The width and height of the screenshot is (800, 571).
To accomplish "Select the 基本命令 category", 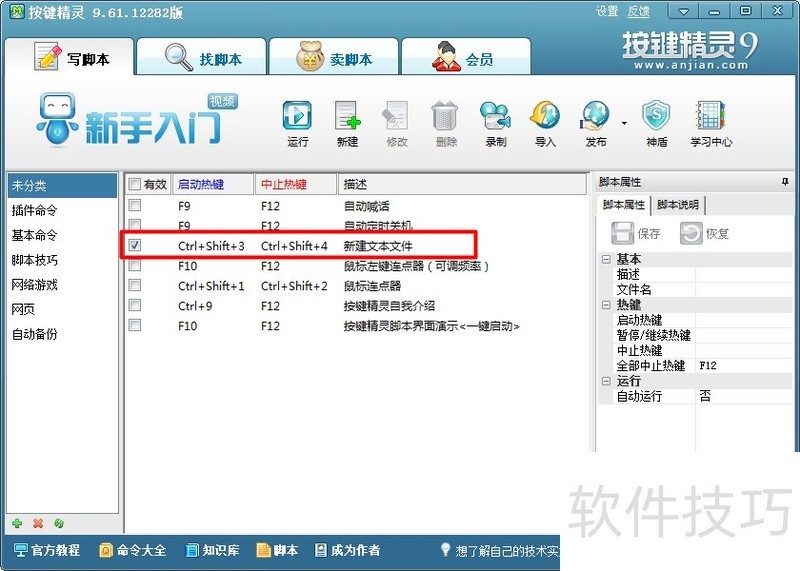I will click(62, 235).
